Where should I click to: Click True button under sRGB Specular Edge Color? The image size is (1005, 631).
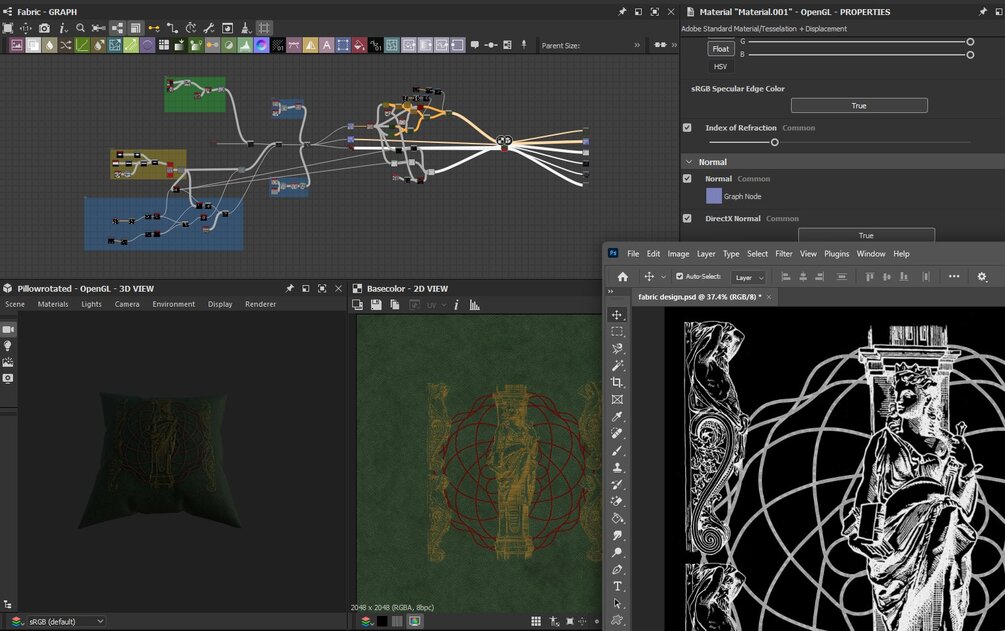pyautogui.click(x=859, y=106)
